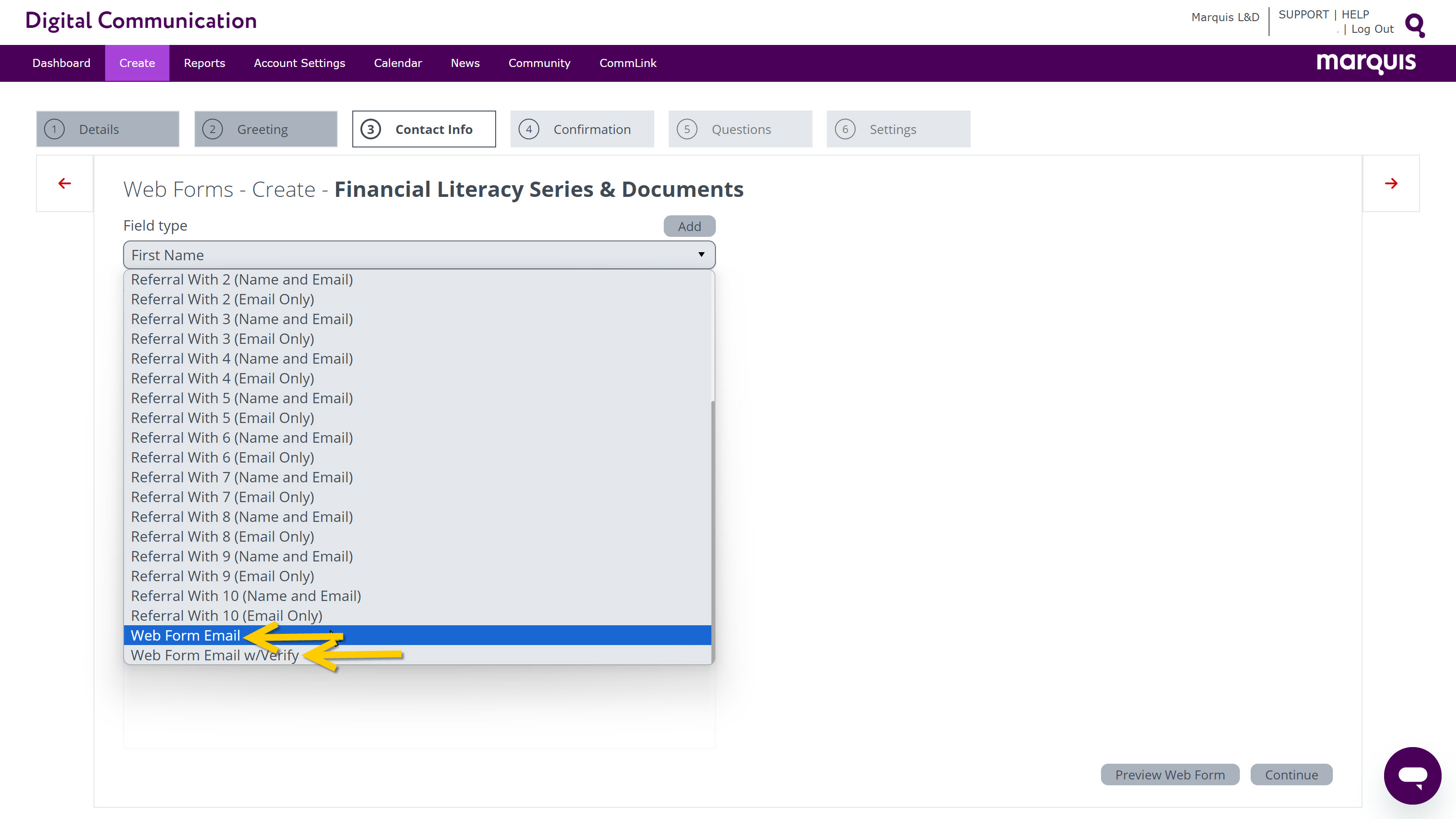1456x819 pixels.
Task: Choose Referral With 10 (Name and Email)
Action: point(417,596)
